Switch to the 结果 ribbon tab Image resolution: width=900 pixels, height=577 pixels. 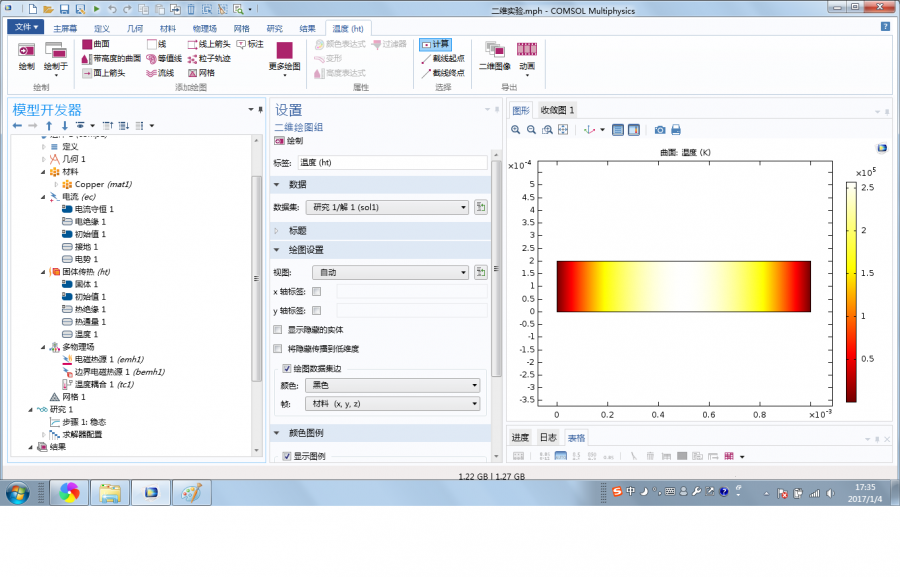307,28
